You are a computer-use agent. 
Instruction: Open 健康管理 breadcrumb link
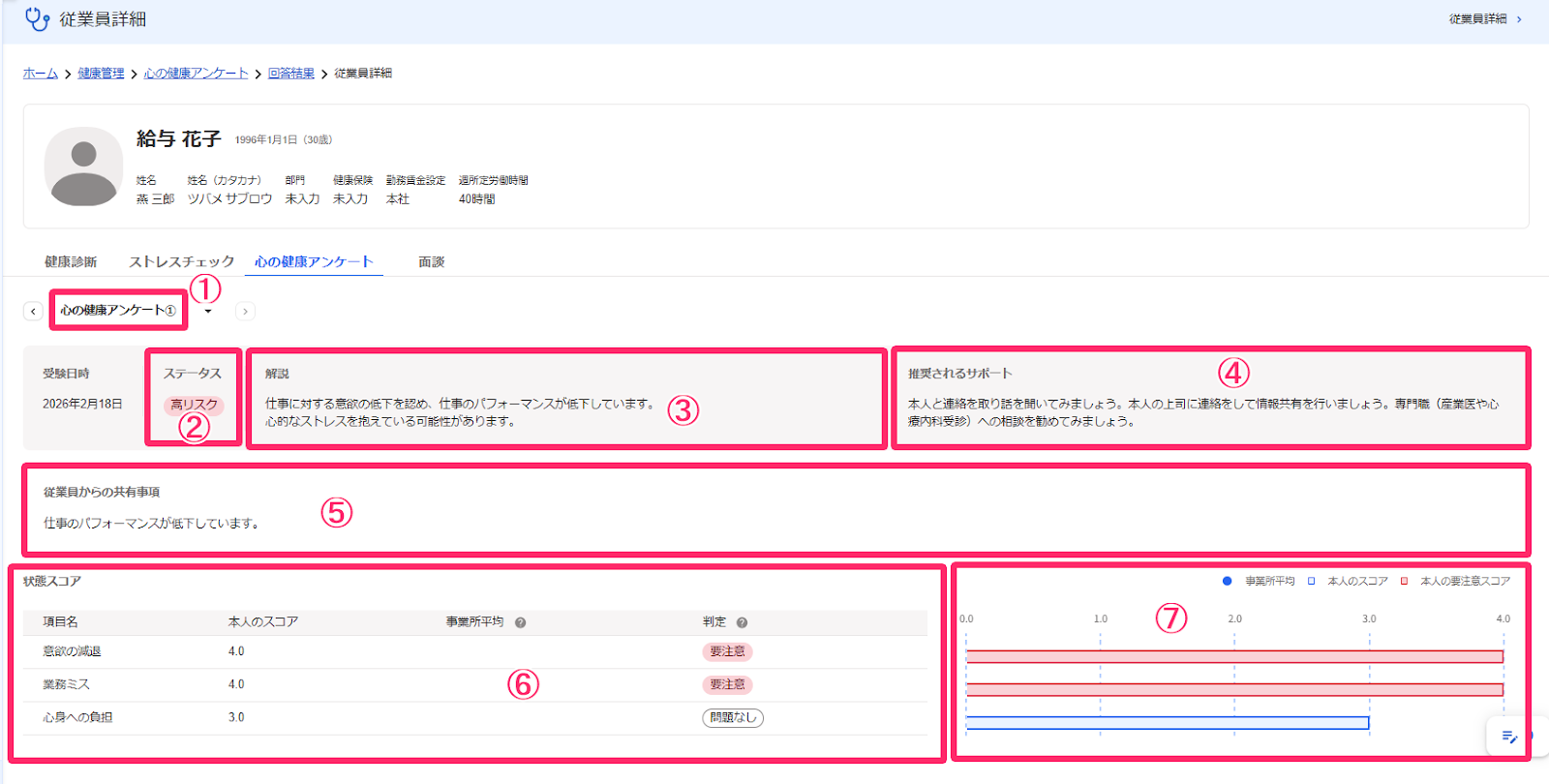coord(101,74)
